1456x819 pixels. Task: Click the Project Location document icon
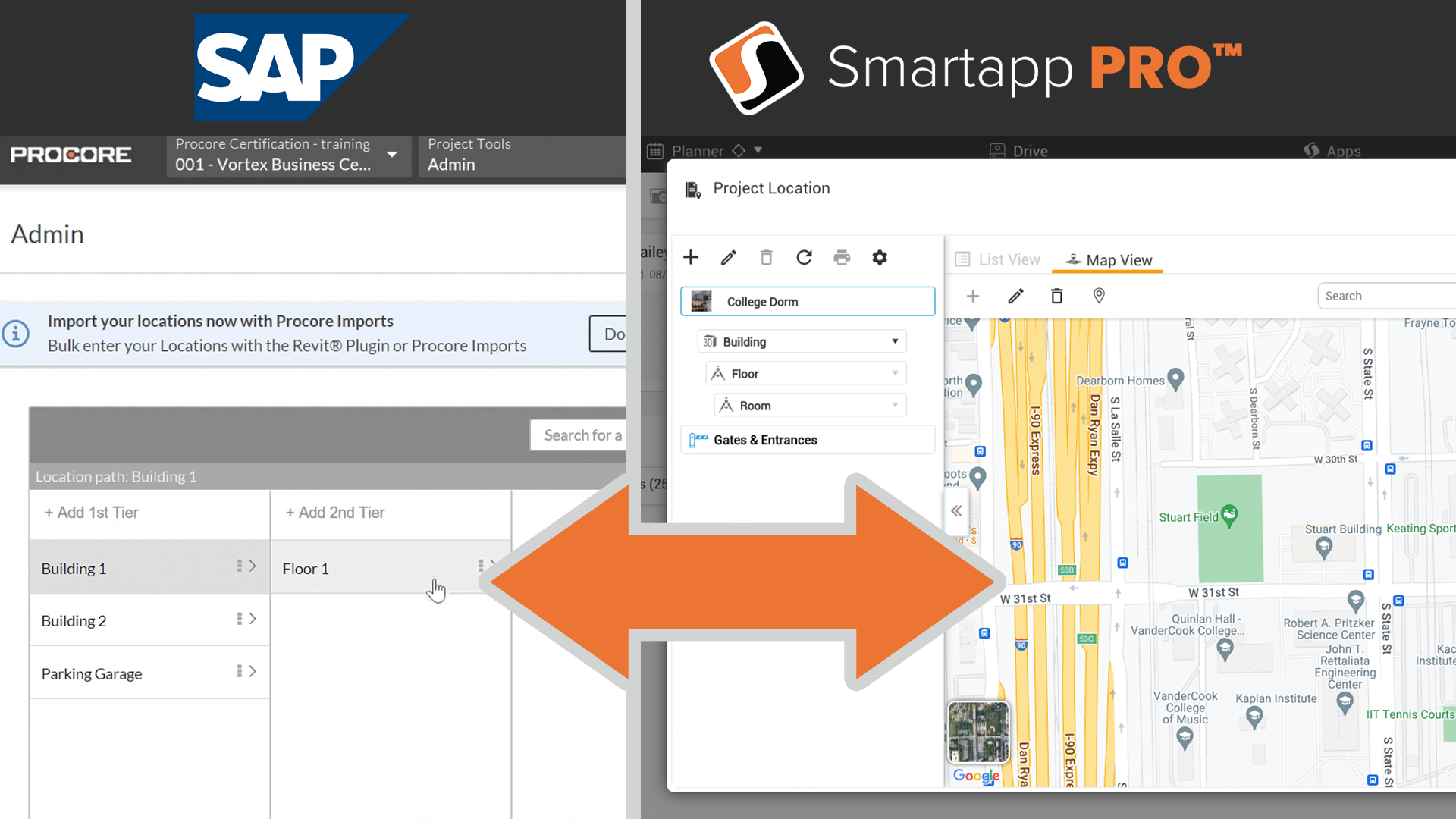coord(692,189)
